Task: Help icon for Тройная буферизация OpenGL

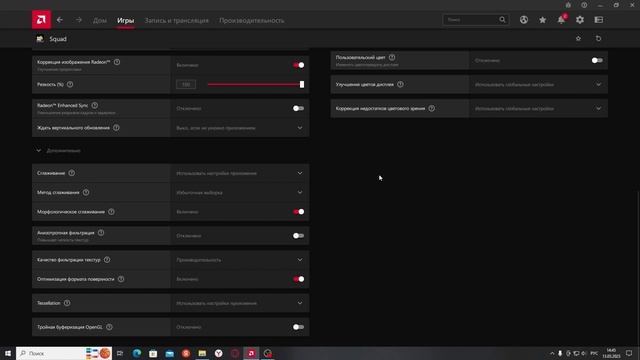Action: point(109,327)
